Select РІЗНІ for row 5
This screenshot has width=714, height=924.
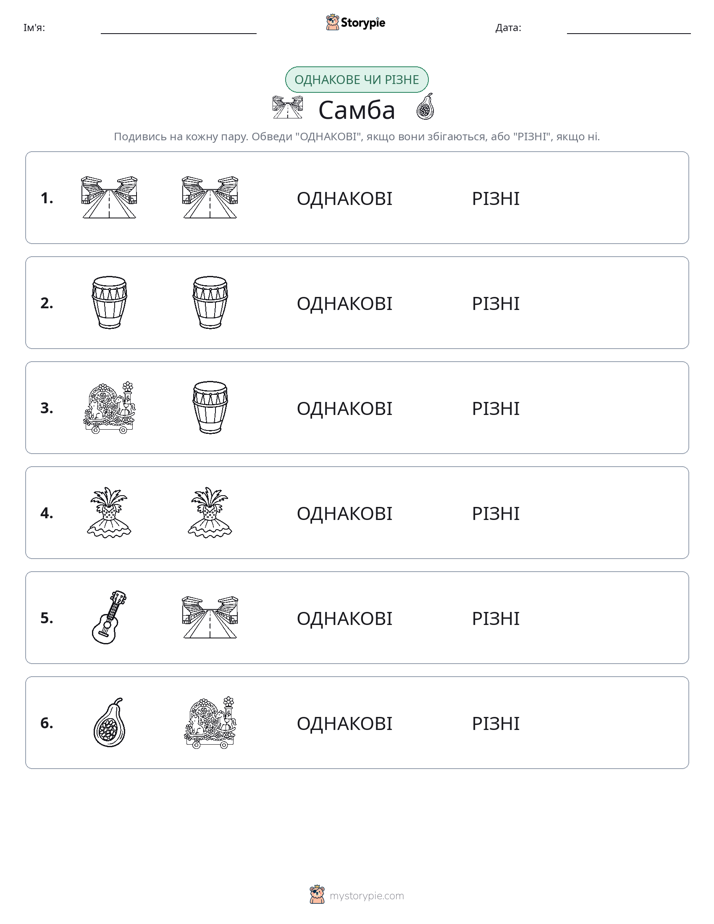(x=495, y=618)
